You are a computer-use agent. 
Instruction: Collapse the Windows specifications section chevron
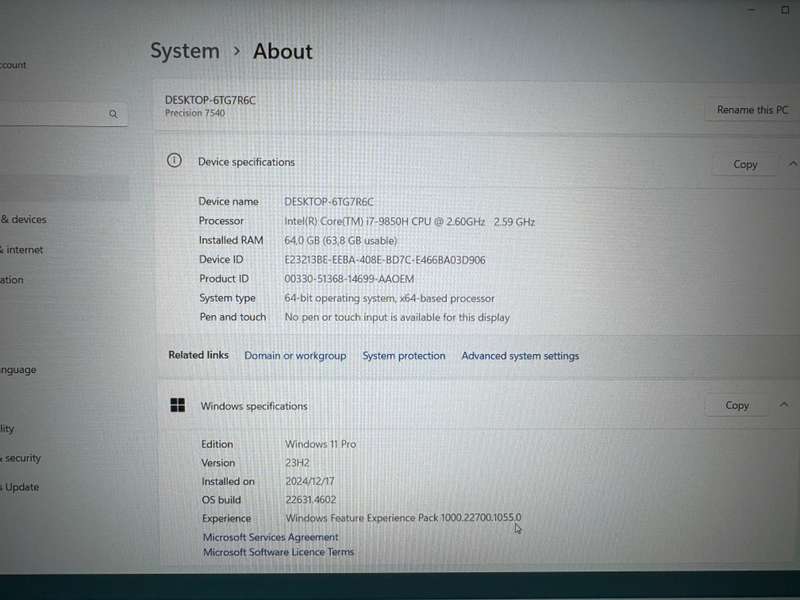784,405
